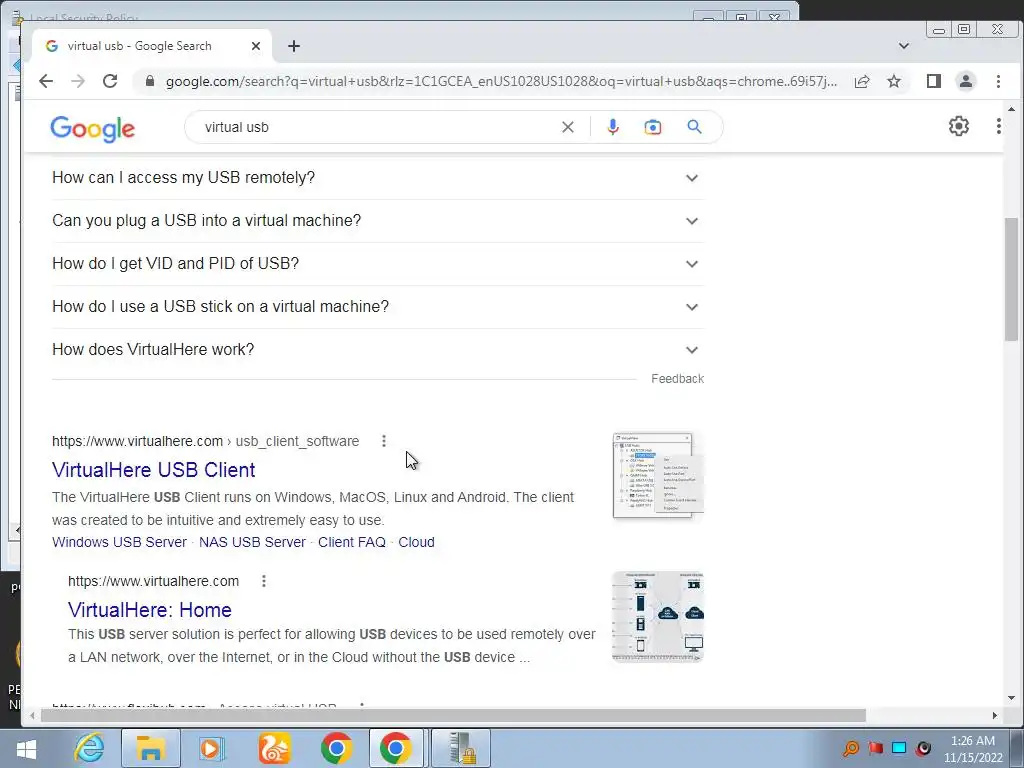Image resolution: width=1024 pixels, height=768 pixels.
Task: Follow the Windows USB Server sitelink
Action: pyautogui.click(x=120, y=542)
